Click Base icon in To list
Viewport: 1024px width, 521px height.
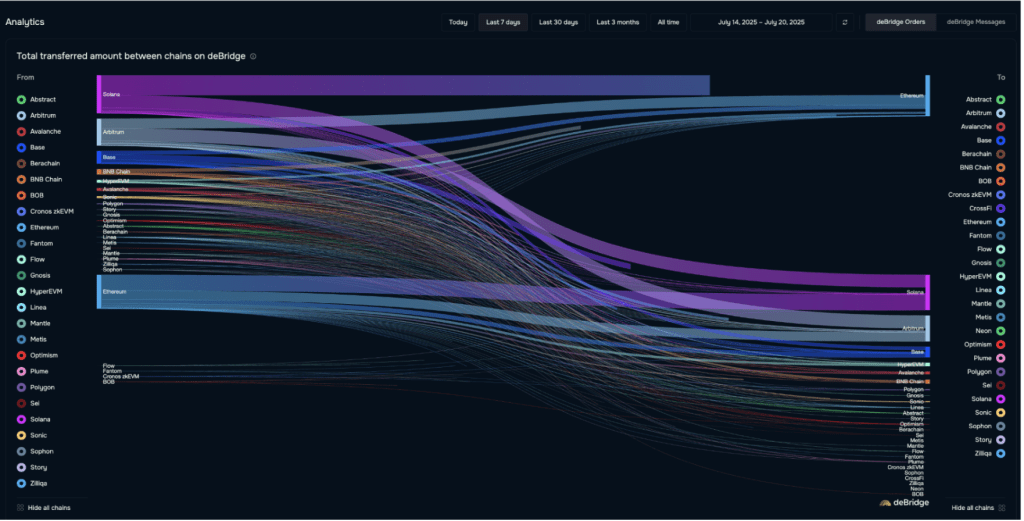1000,141
